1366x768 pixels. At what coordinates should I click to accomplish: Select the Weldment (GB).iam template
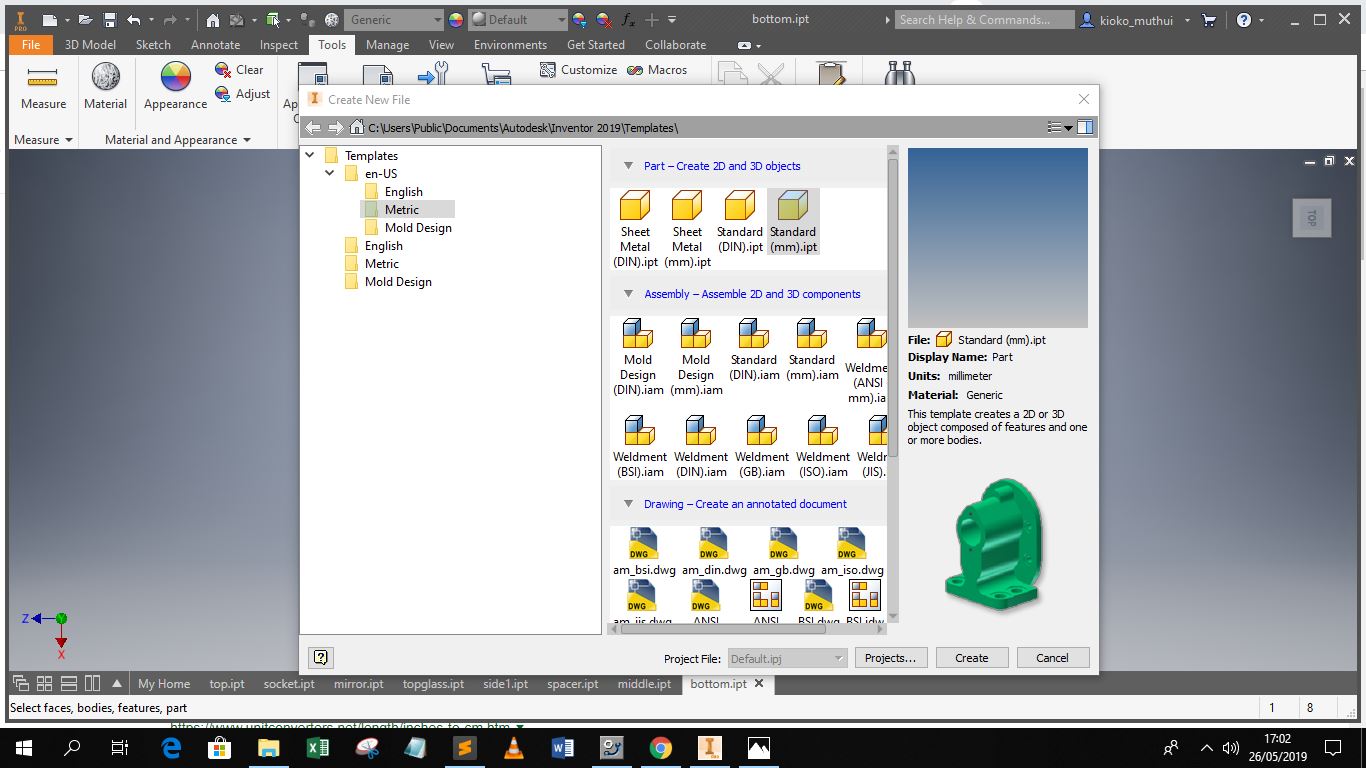[762, 447]
